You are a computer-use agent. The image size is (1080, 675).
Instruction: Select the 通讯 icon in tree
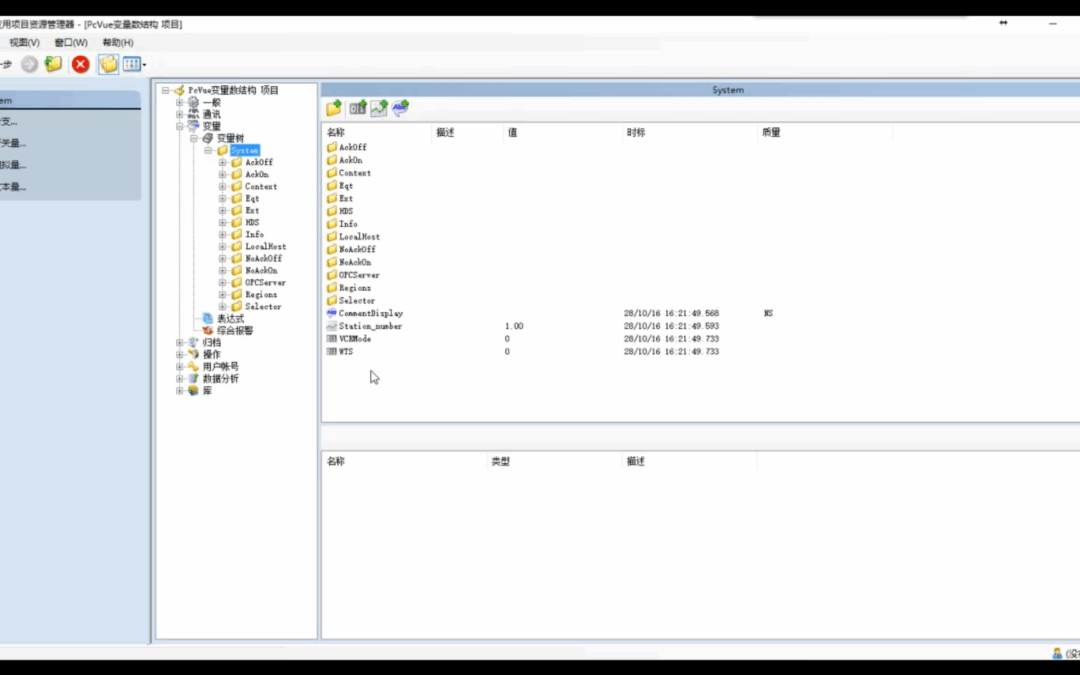tap(194, 114)
